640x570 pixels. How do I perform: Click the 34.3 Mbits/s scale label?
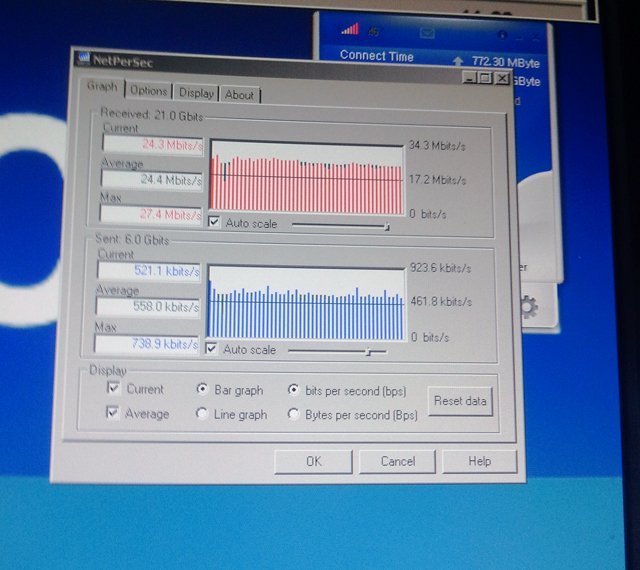[x=437, y=145]
